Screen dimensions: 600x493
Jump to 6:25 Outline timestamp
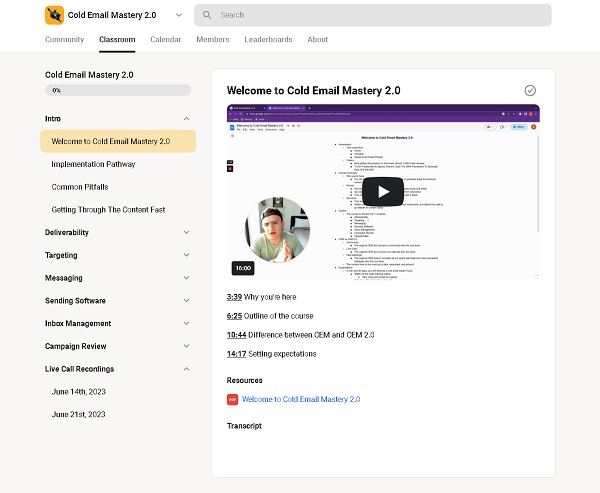234,316
